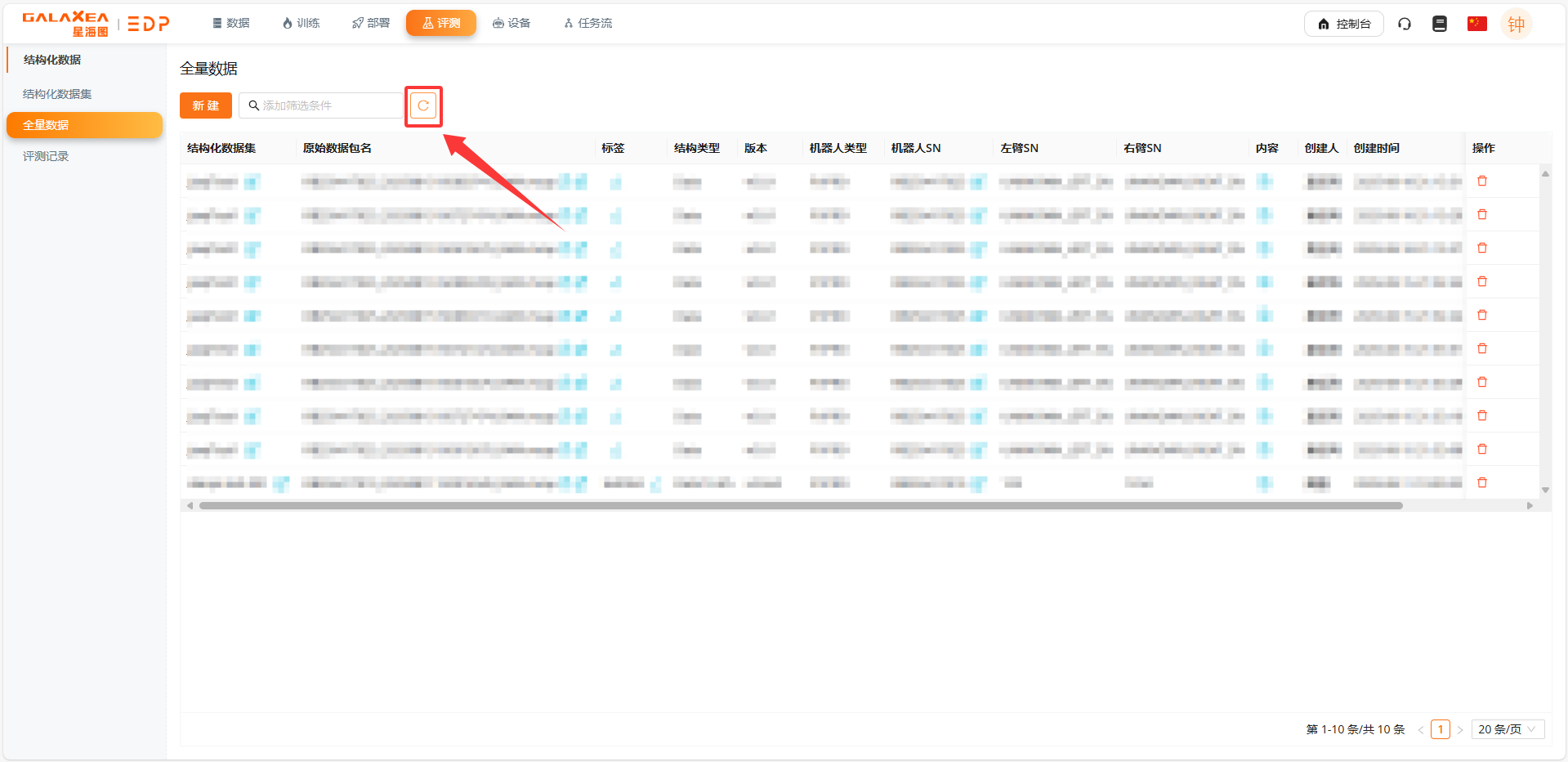Image resolution: width=1568 pixels, height=762 pixels.
Task: Open the 控制台 console button
Action: 1343,24
